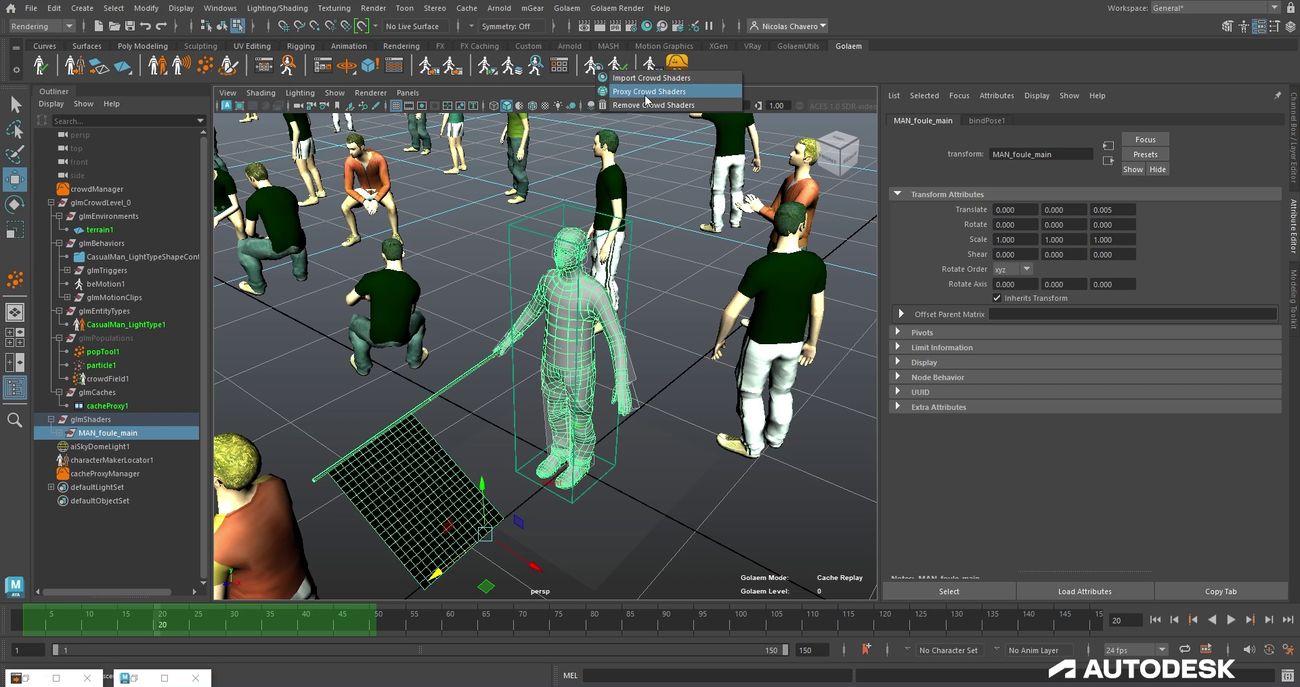
Task: Choose the Scale tool in toolbox
Action: (15, 230)
